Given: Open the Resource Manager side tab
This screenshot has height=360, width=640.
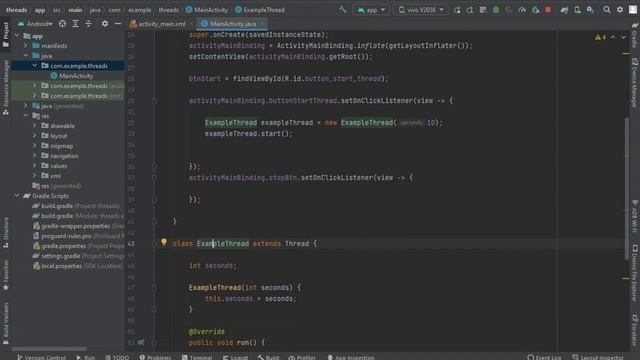Looking at the screenshot, I should pos(6,87).
